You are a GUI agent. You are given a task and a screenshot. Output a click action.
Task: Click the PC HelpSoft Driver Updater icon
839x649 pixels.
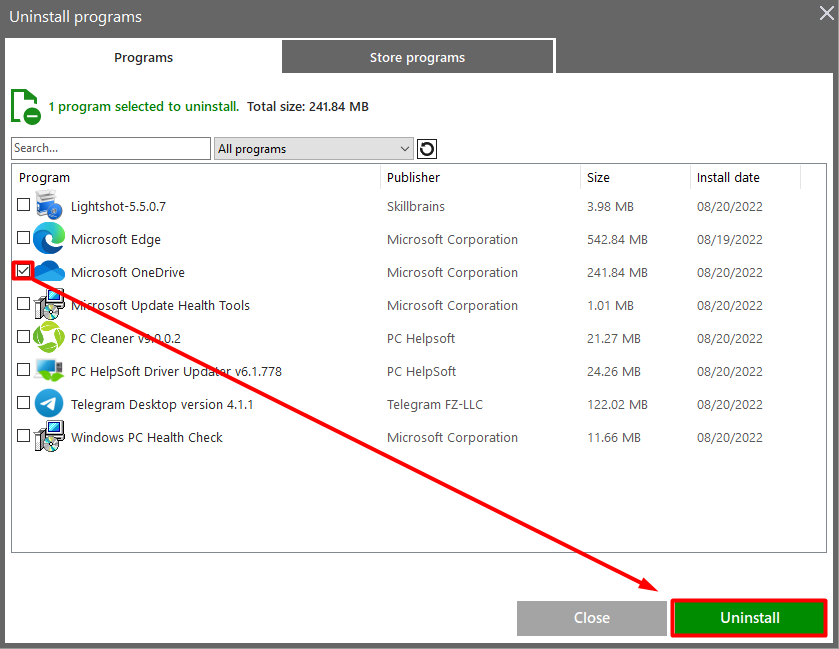tap(49, 370)
